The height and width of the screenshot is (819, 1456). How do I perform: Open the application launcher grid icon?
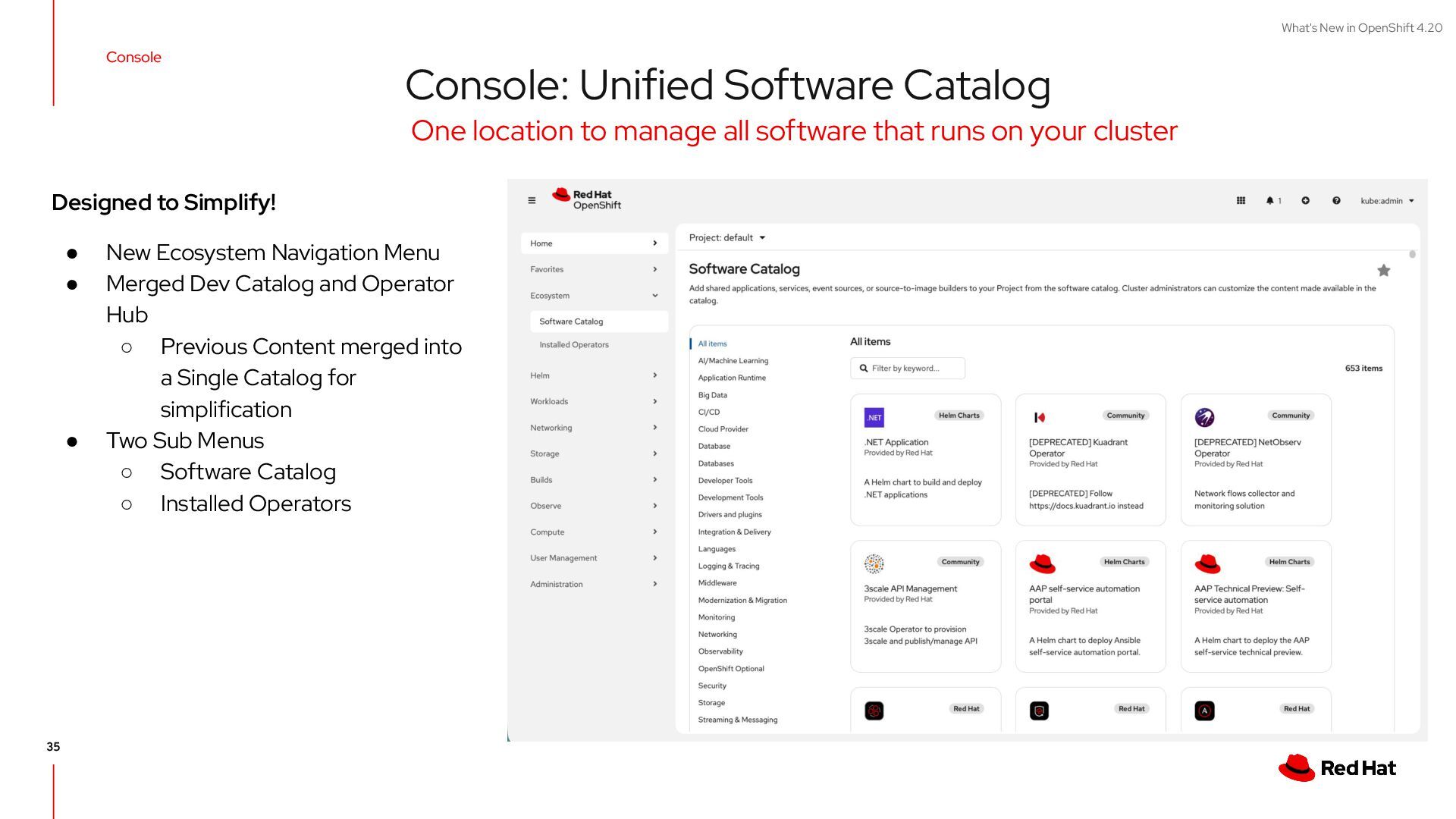(x=1241, y=201)
